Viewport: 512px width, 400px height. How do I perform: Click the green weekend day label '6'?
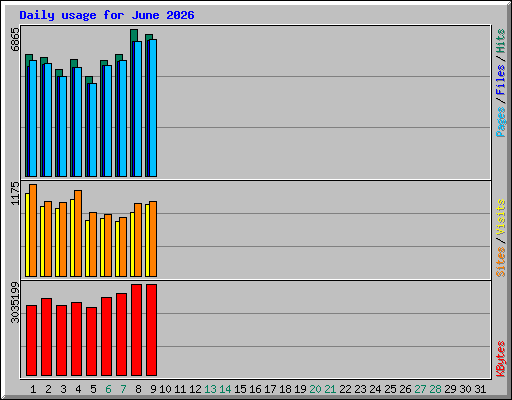point(108,389)
